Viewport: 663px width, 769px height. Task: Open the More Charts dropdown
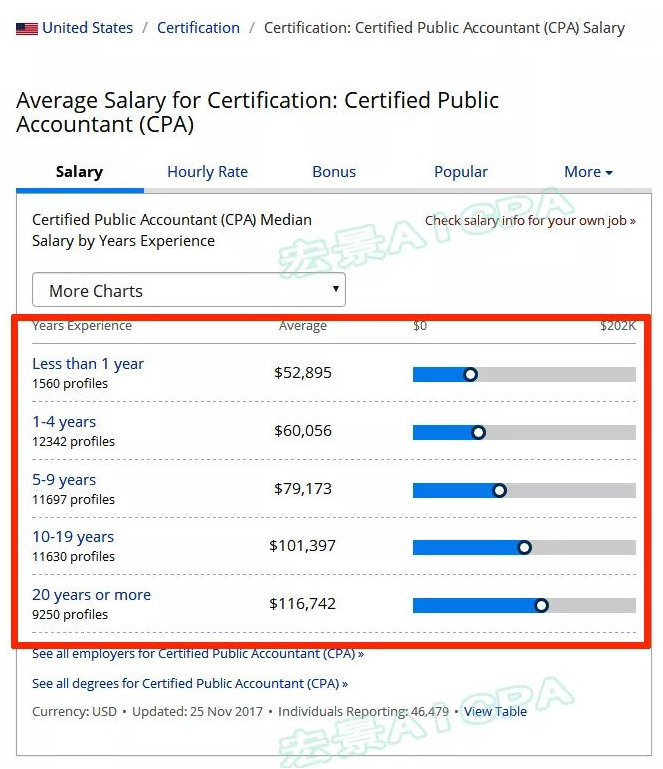[x=189, y=291]
